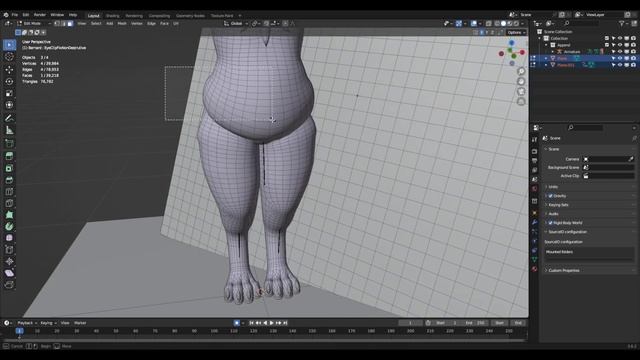The height and width of the screenshot is (360, 640).
Task: Open the Global orientation dropdown
Action: (x=236, y=24)
